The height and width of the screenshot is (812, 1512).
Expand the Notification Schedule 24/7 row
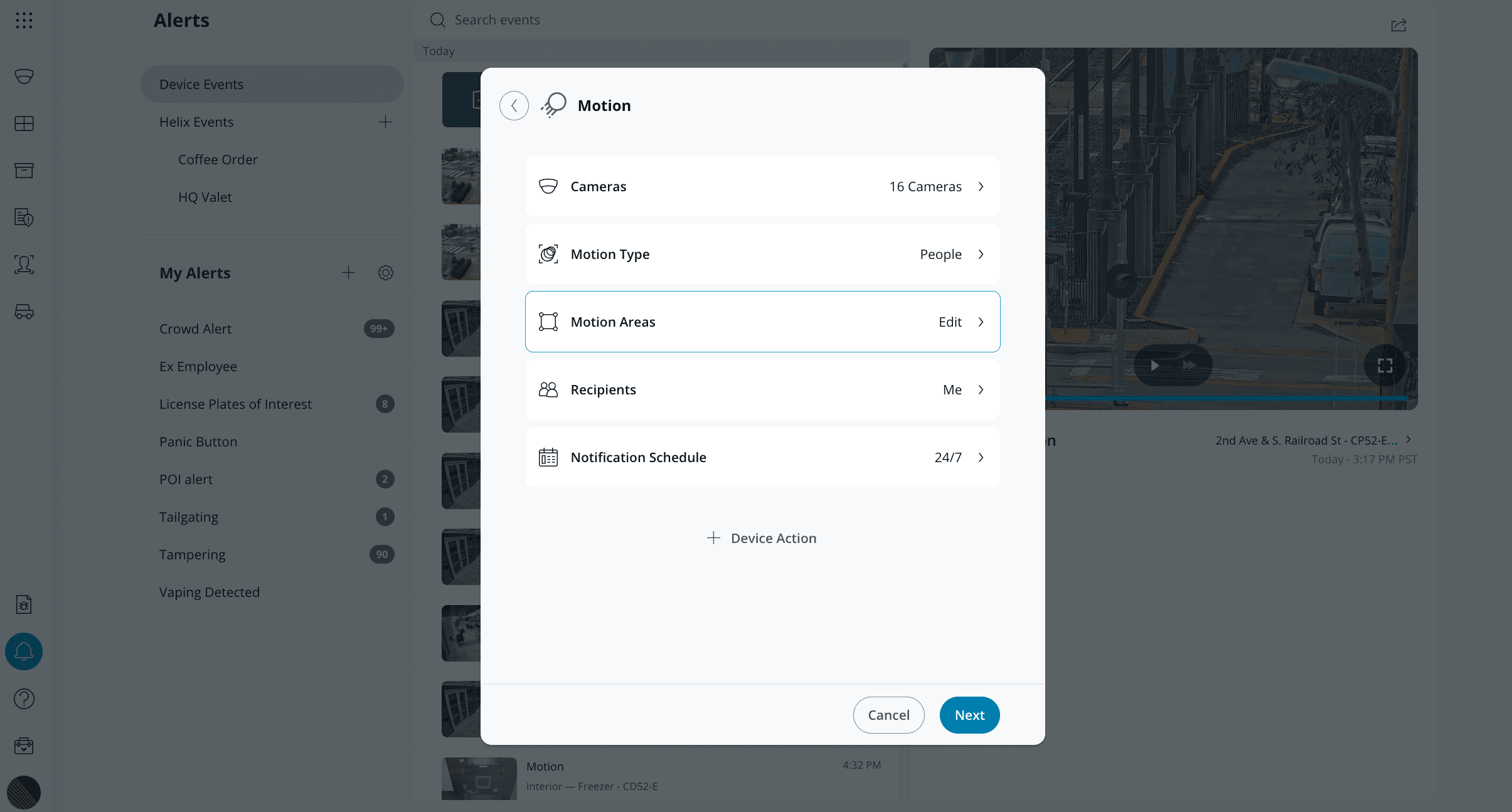[761, 457]
